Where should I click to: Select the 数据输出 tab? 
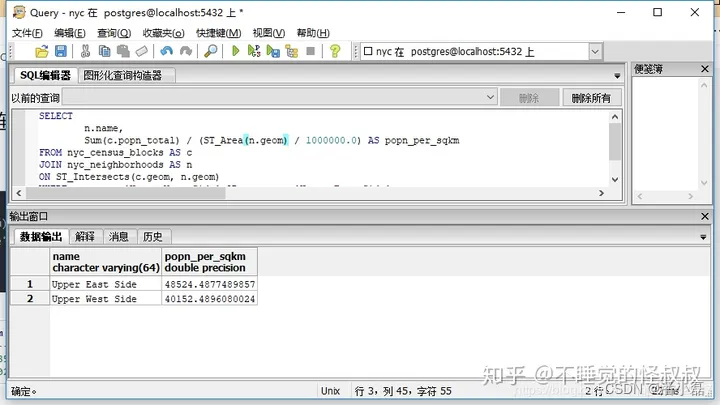pos(41,236)
